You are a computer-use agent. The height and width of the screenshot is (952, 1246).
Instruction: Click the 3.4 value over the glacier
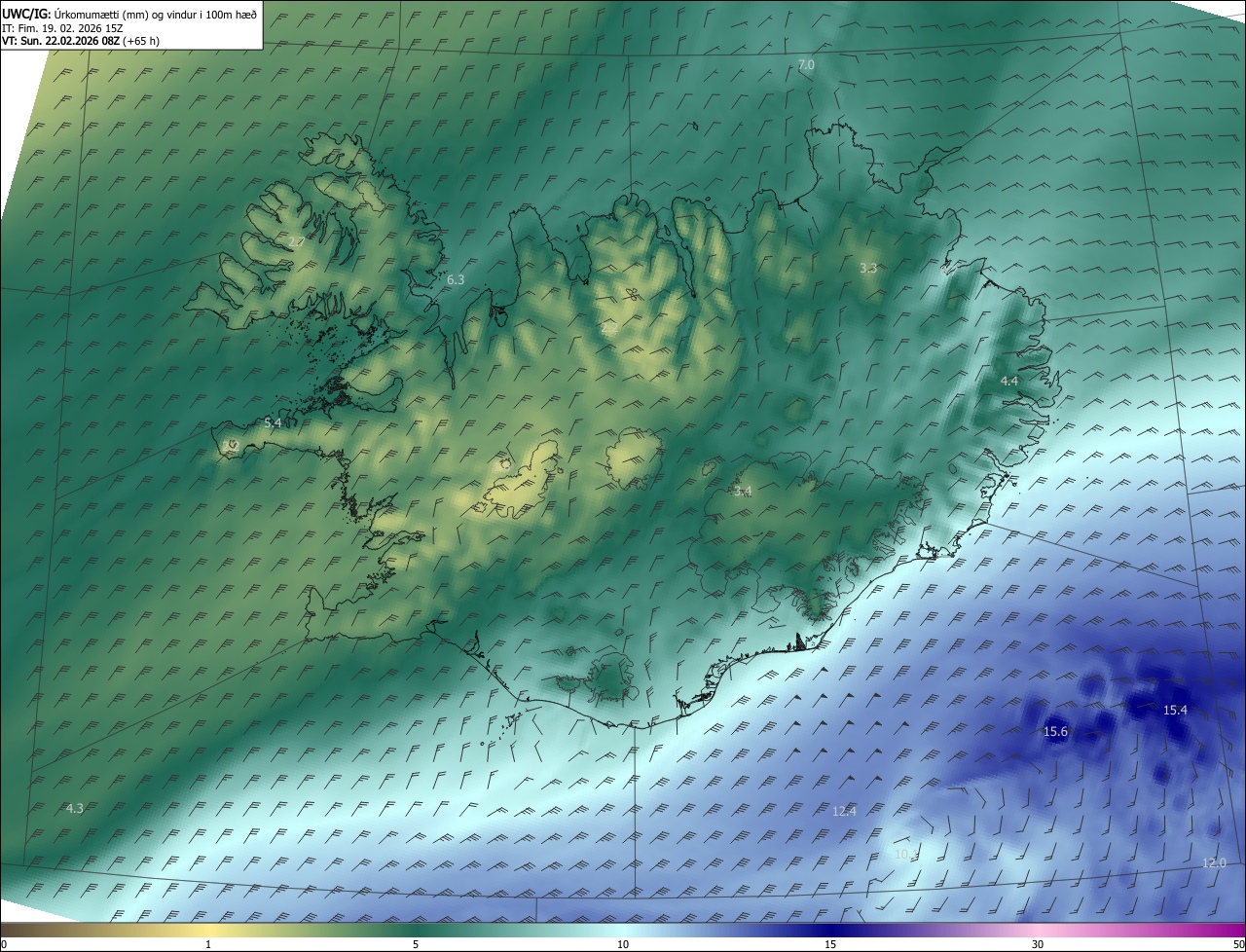(743, 492)
